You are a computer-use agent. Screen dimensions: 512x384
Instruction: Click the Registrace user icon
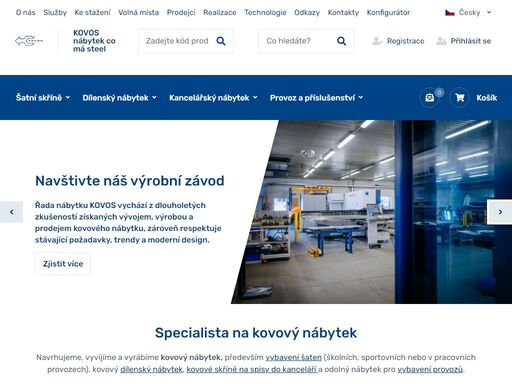tap(377, 41)
